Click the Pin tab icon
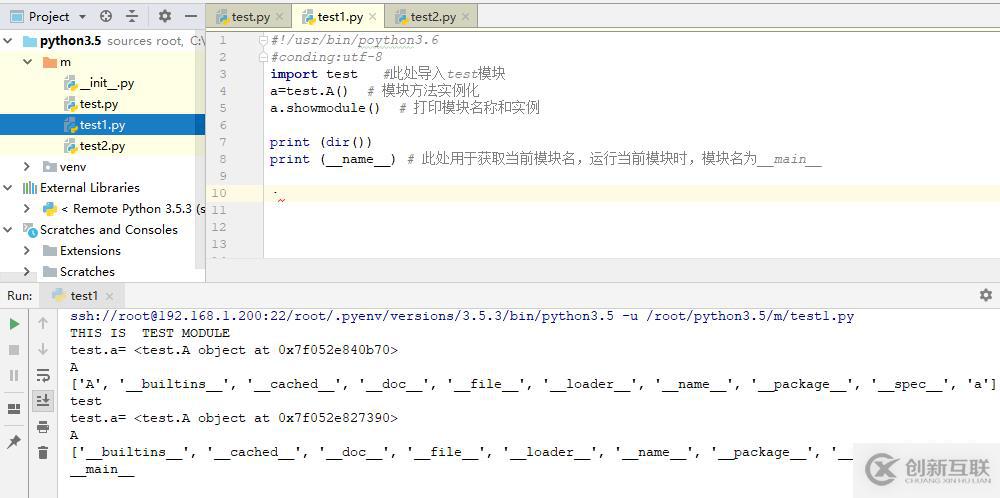Viewport: 1000px width, 498px height. pos(14,441)
